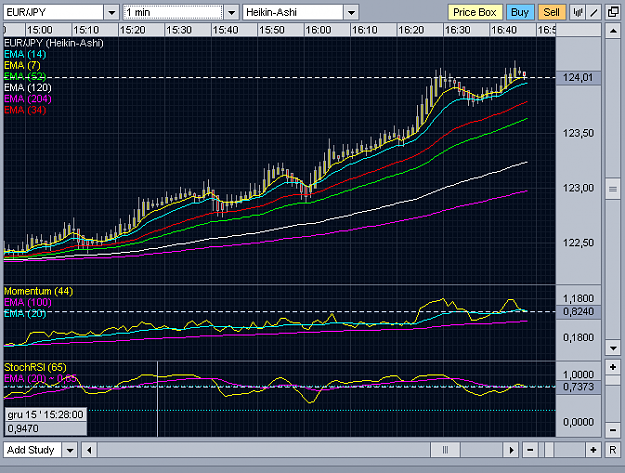Click the horizontal scroll right arrow

511,450
